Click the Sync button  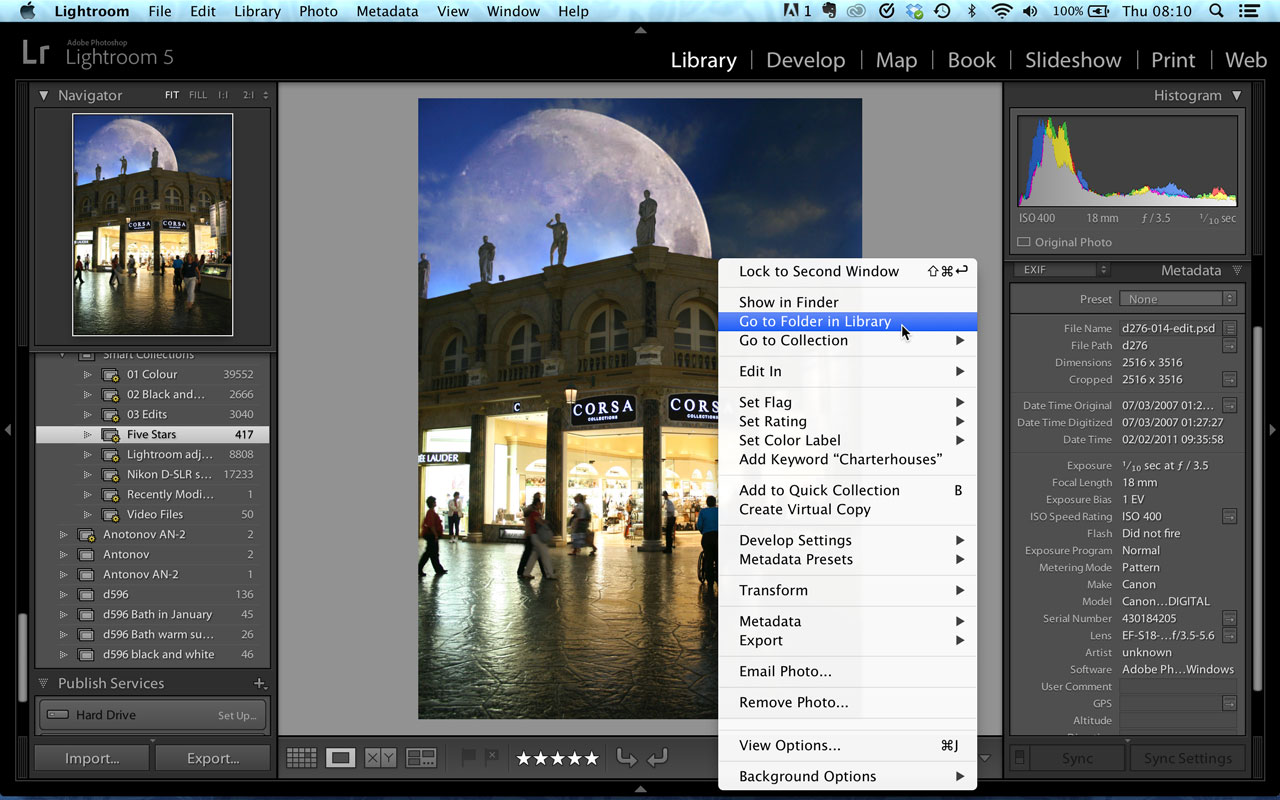pyautogui.click(x=1077, y=758)
